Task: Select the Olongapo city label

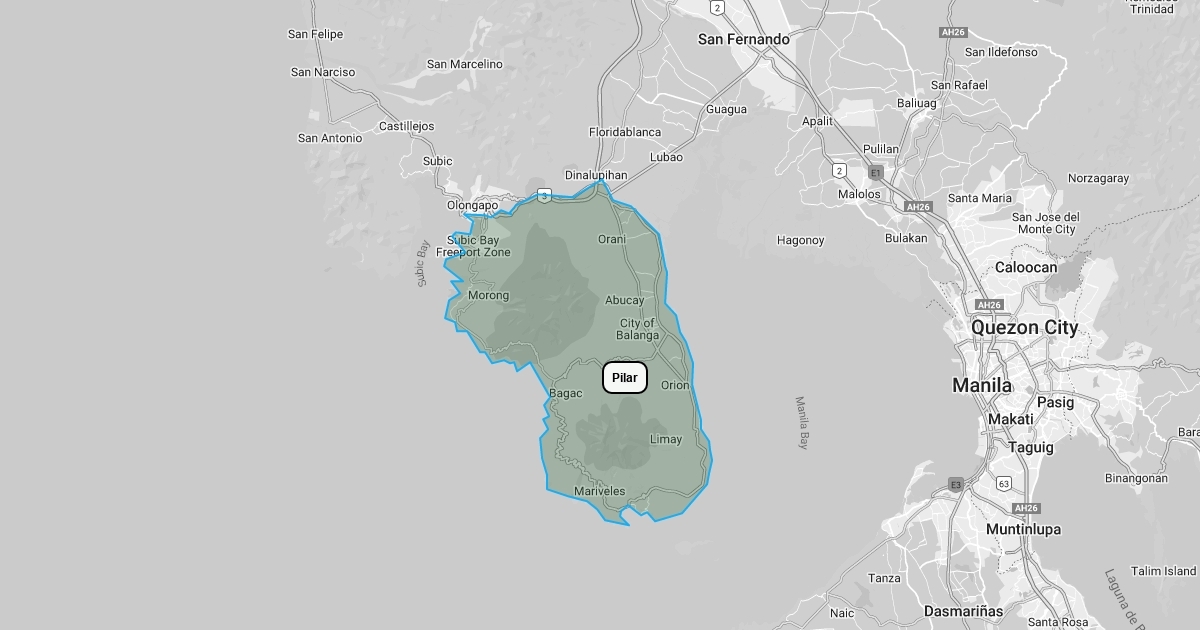Action: point(472,206)
